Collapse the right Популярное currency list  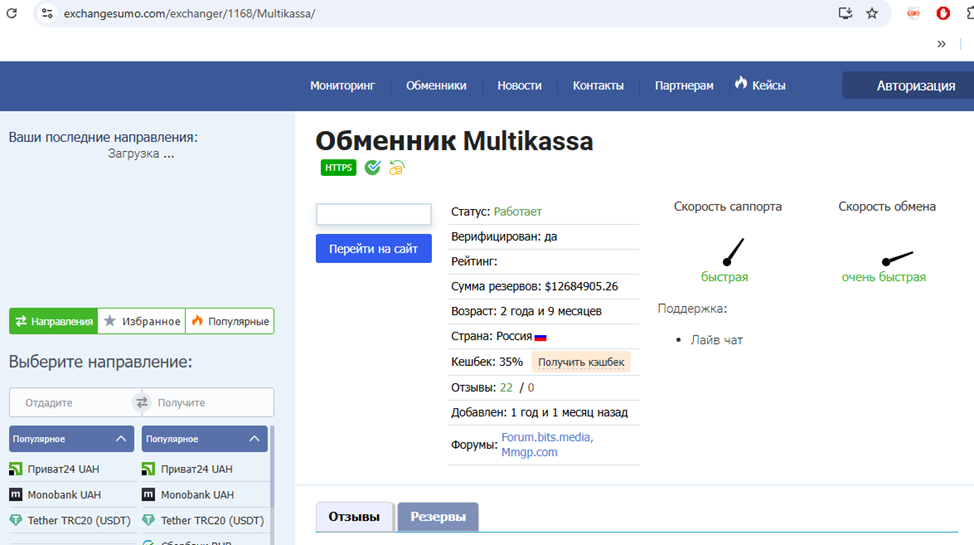point(254,439)
